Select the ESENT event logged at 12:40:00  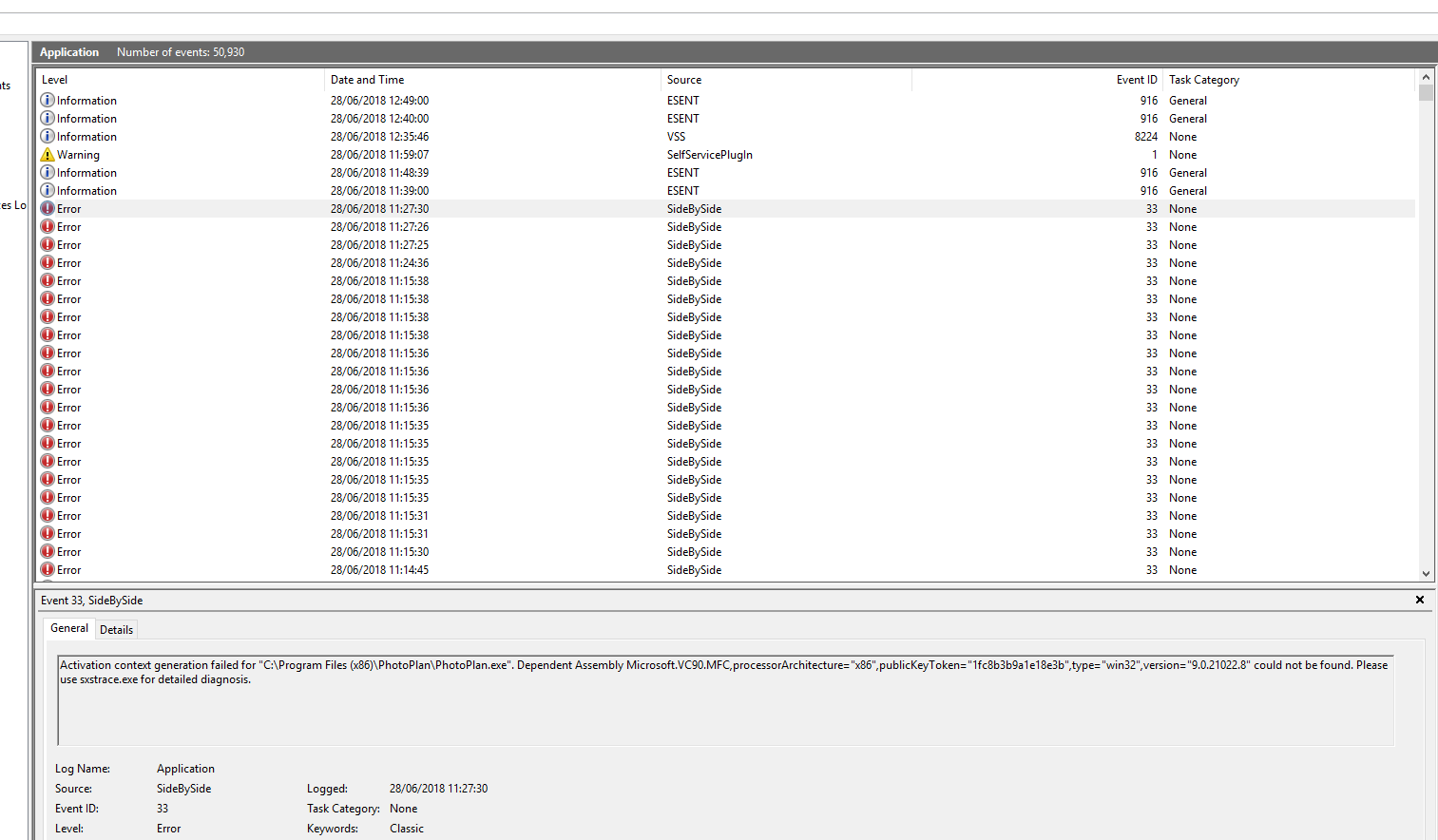[x=726, y=118]
